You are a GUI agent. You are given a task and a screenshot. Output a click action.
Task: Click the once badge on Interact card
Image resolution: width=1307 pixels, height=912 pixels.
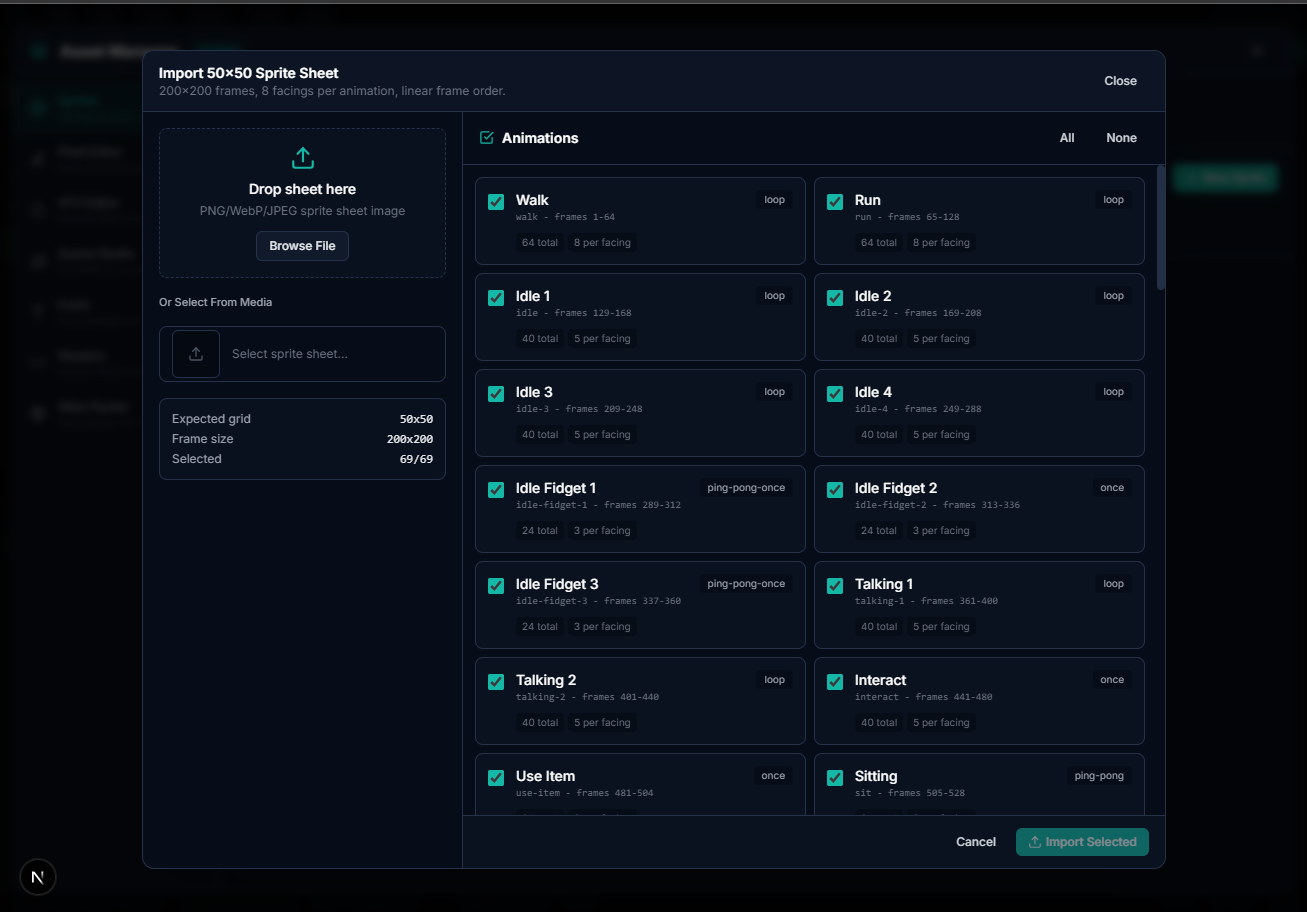(x=1112, y=680)
